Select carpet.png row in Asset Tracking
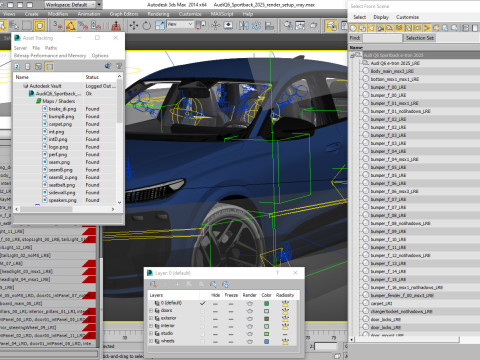 pos(65,124)
